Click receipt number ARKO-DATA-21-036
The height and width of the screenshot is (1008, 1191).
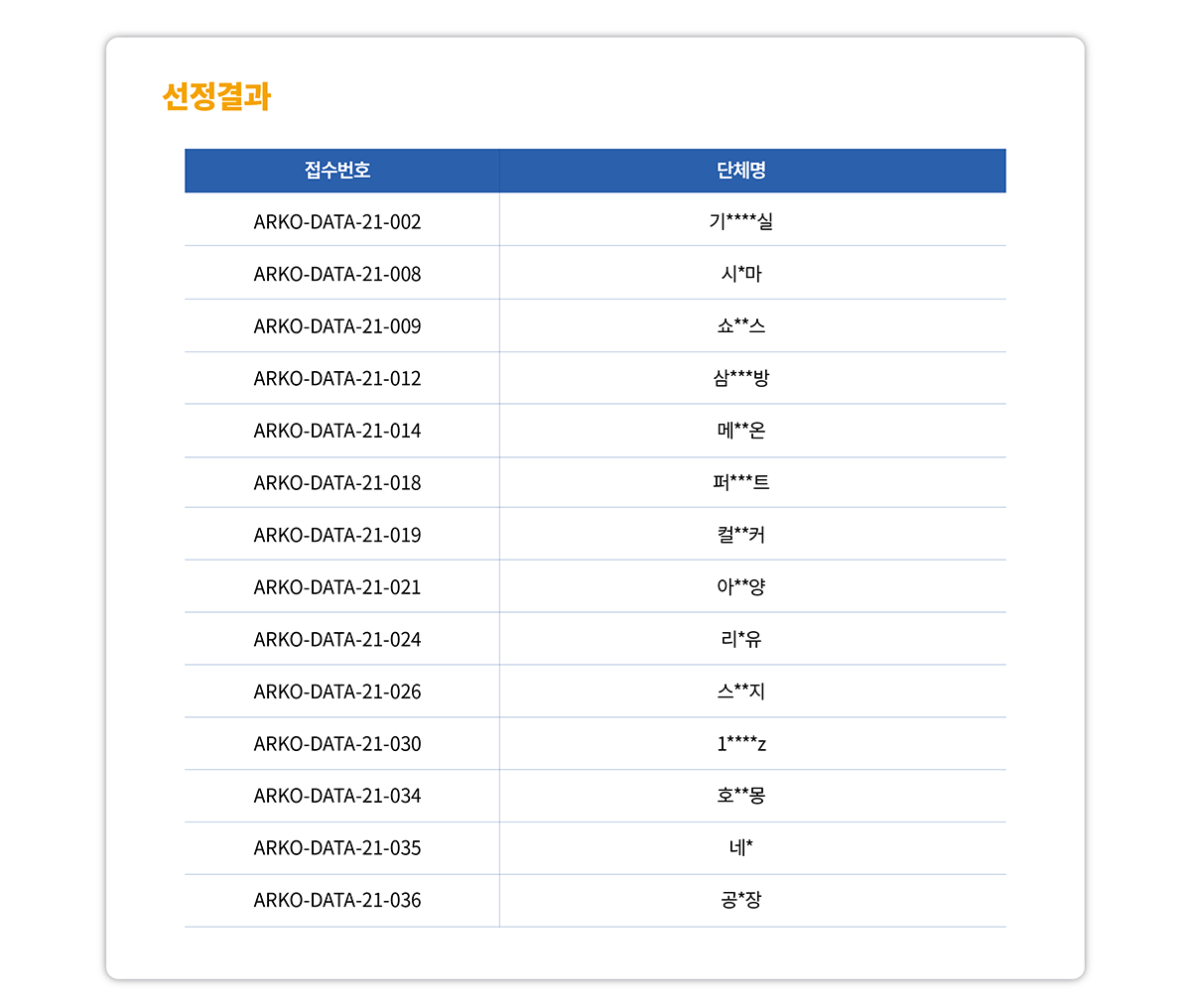[x=337, y=900]
